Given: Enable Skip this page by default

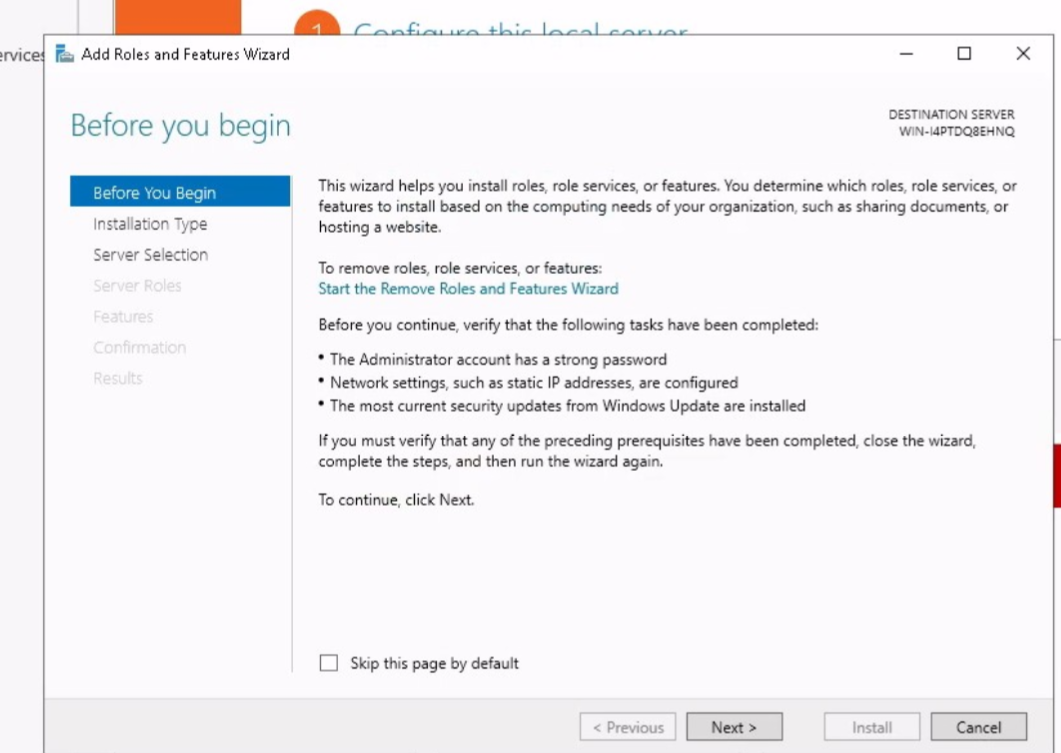Looking at the screenshot, I should coord(329,663).
